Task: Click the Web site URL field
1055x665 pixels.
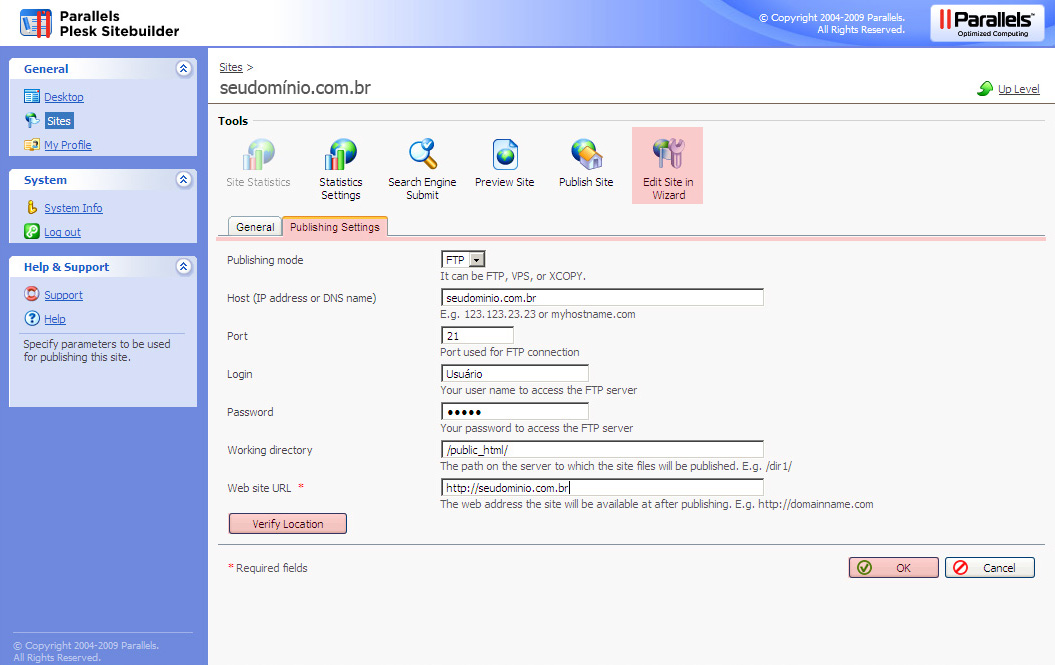Action: coord(602,487)
